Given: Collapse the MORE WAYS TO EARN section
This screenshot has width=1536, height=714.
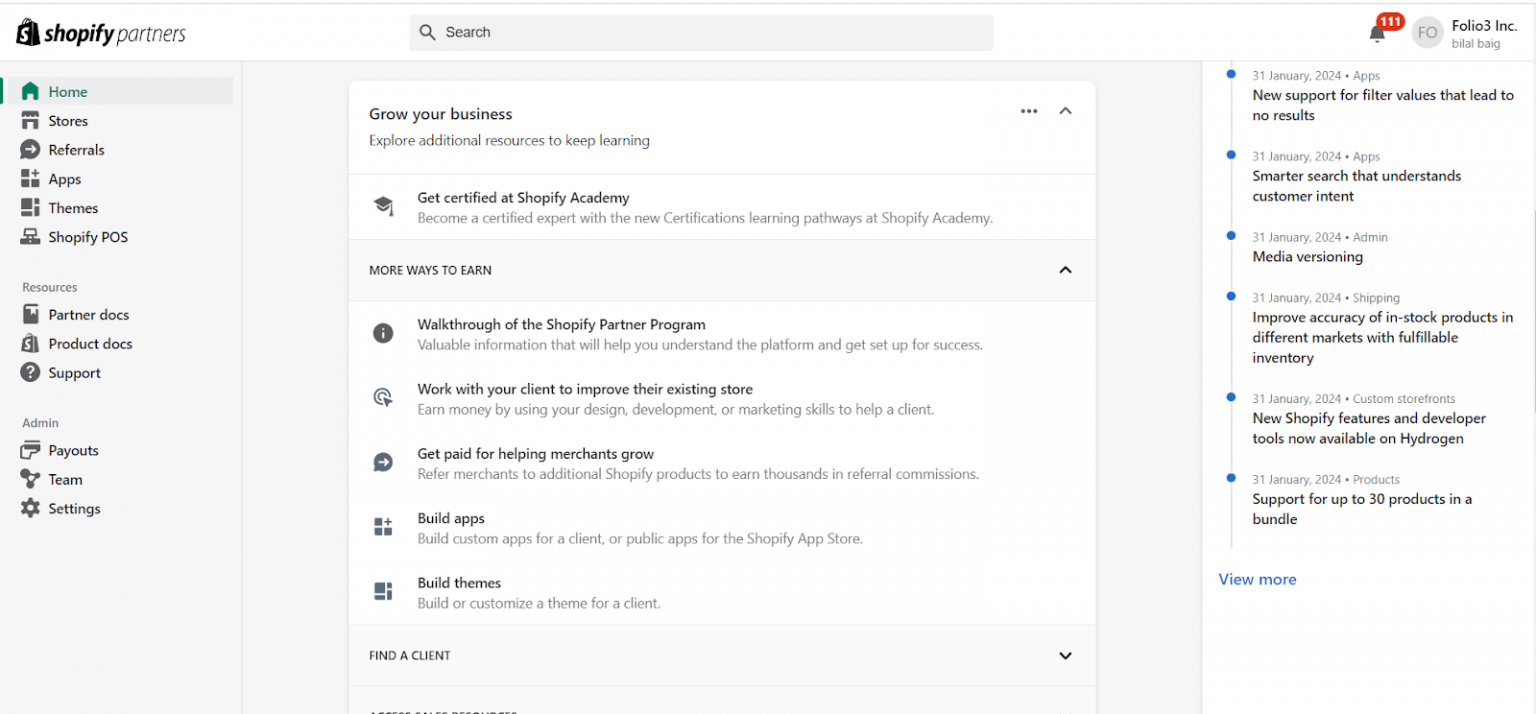Looking at the screenshot, I should point(1065,270).
